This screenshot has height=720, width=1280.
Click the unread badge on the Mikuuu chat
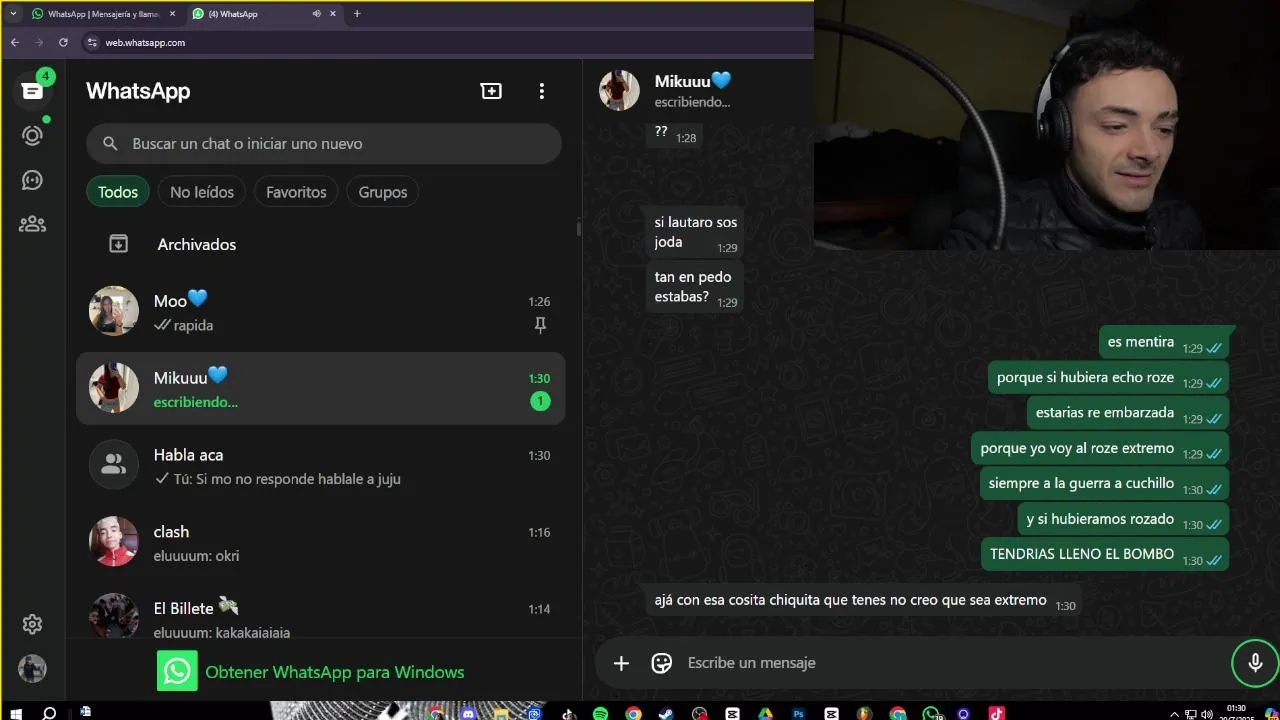(x=540, y=402)
